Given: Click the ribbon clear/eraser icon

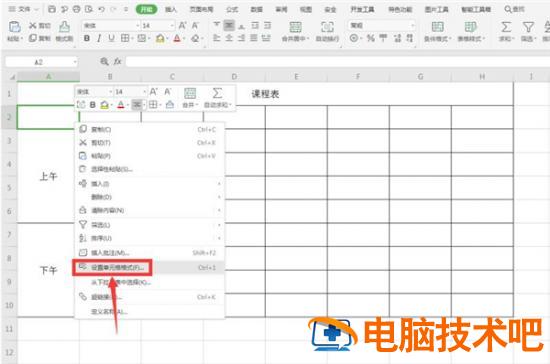Looking at the screenshot, I should coord(195,38).
